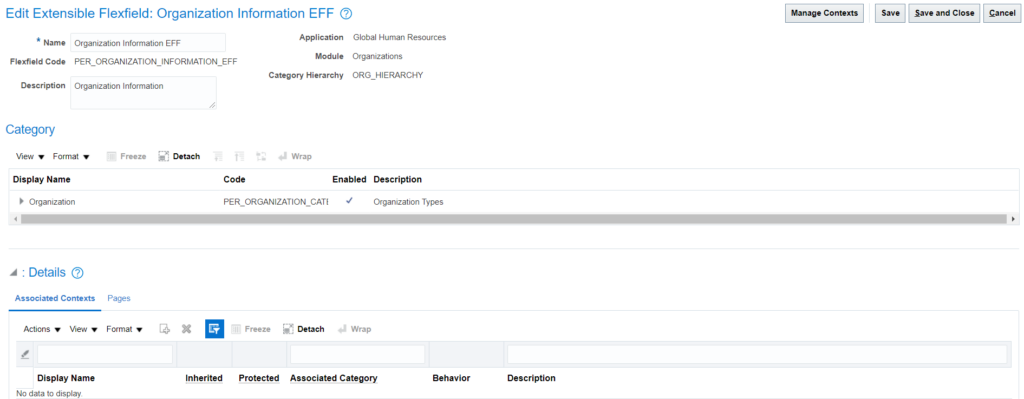Screen dimensions: 1024x399
Task: Click the Cancel button
Action: 1002,13
